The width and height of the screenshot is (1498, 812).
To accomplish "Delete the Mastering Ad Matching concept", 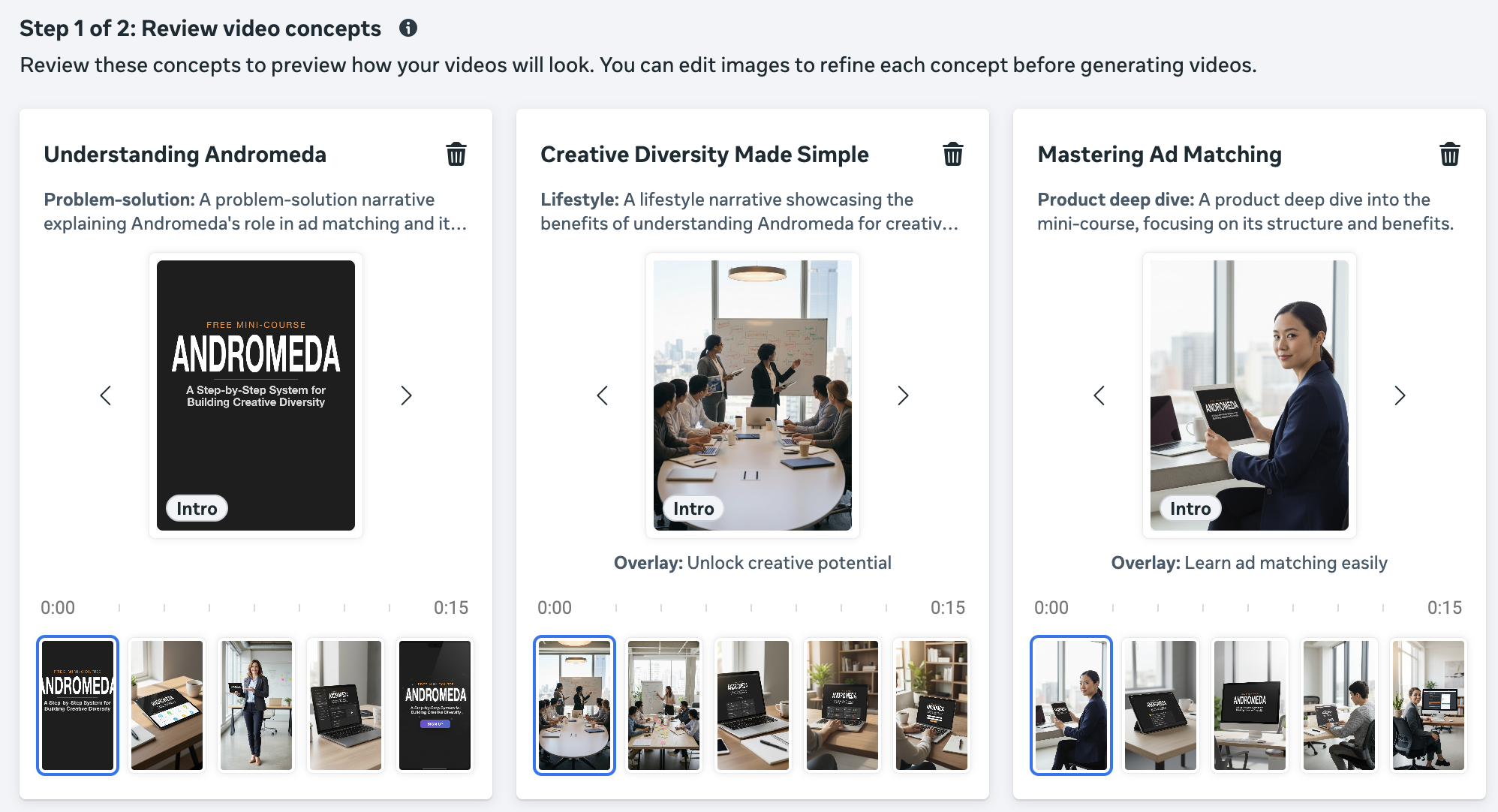I will click(x=1449, y=155).
